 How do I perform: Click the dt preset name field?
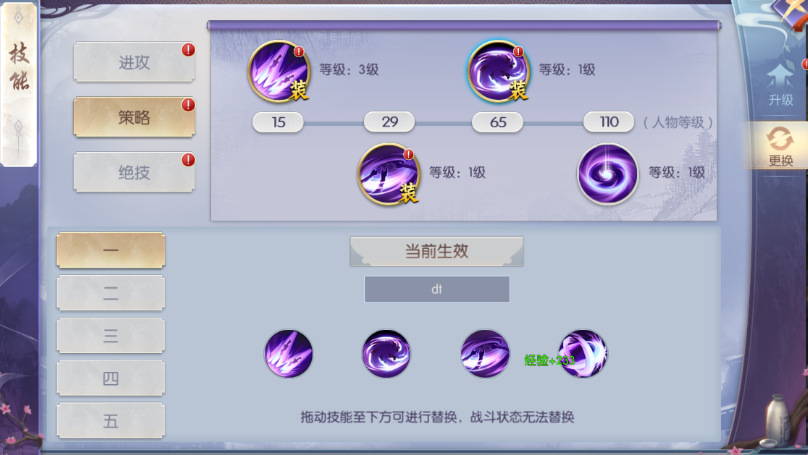point(436,289)
